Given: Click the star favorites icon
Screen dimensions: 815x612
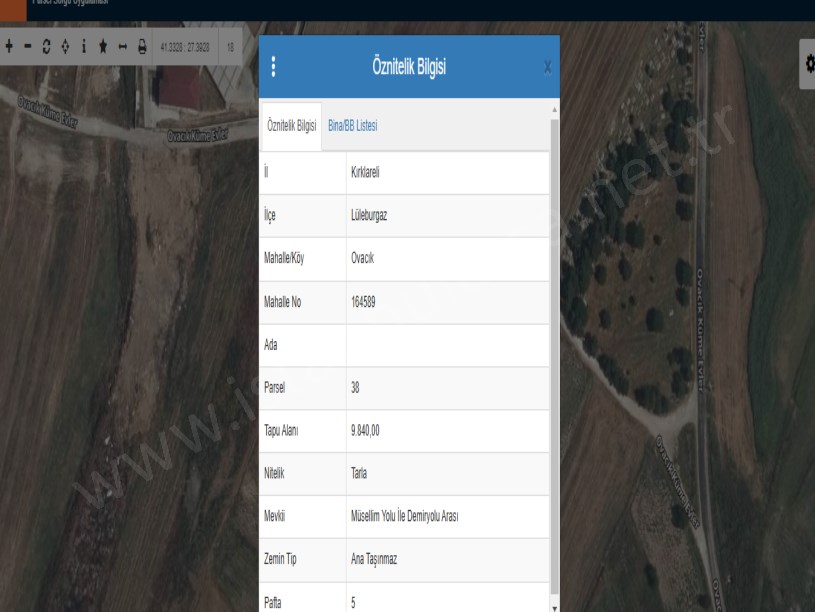Looking at the screenshot, I should 103,47.
